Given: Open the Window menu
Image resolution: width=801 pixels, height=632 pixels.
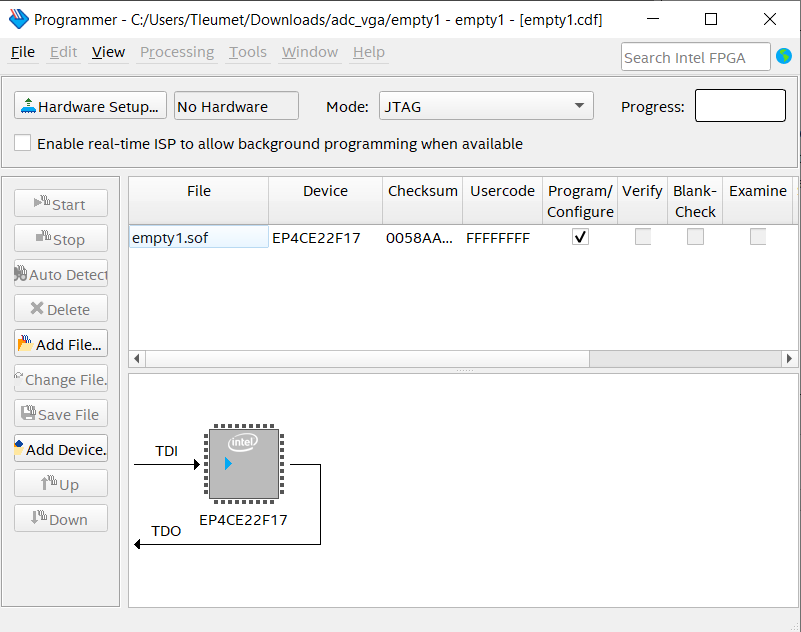Looking at the screenshot, I should 310,52.
